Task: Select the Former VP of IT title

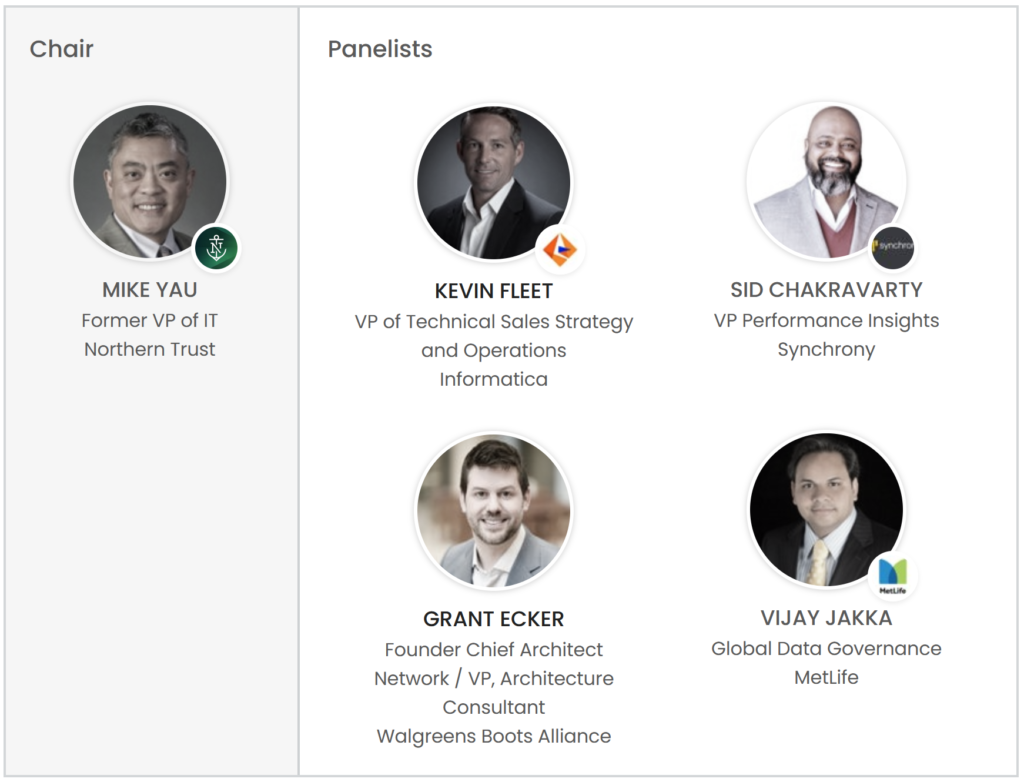Action: tap(149, 320)
